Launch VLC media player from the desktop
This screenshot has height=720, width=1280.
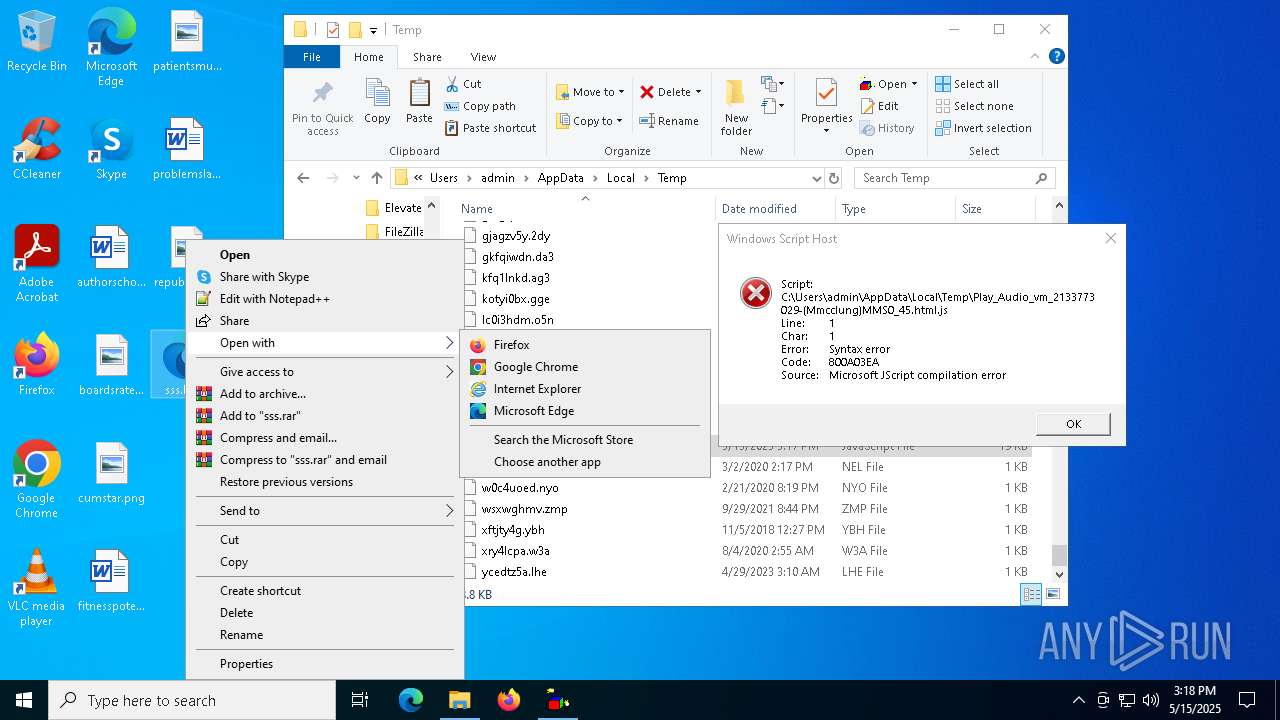pos(37,588)
